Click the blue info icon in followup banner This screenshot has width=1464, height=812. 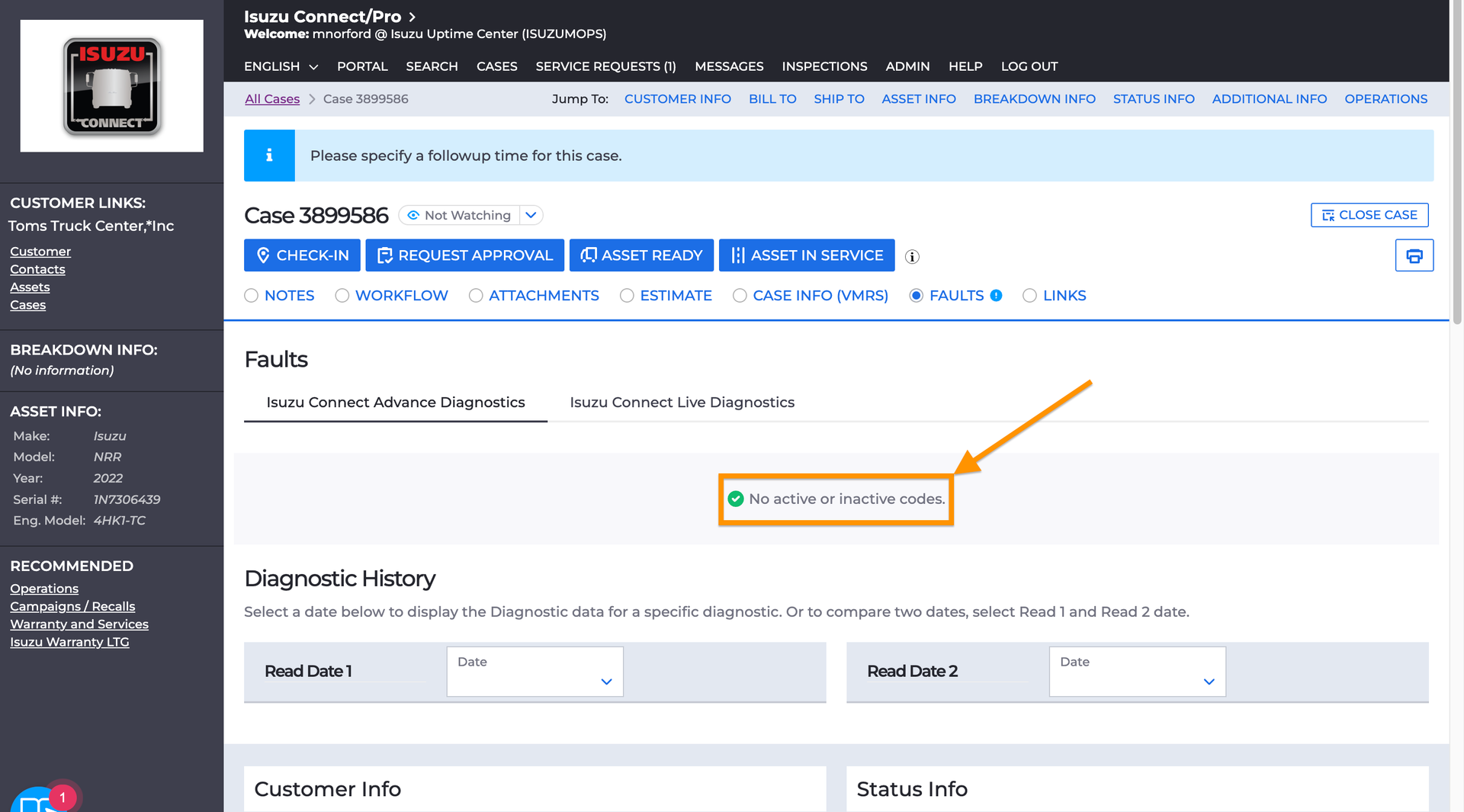(269, 156)
